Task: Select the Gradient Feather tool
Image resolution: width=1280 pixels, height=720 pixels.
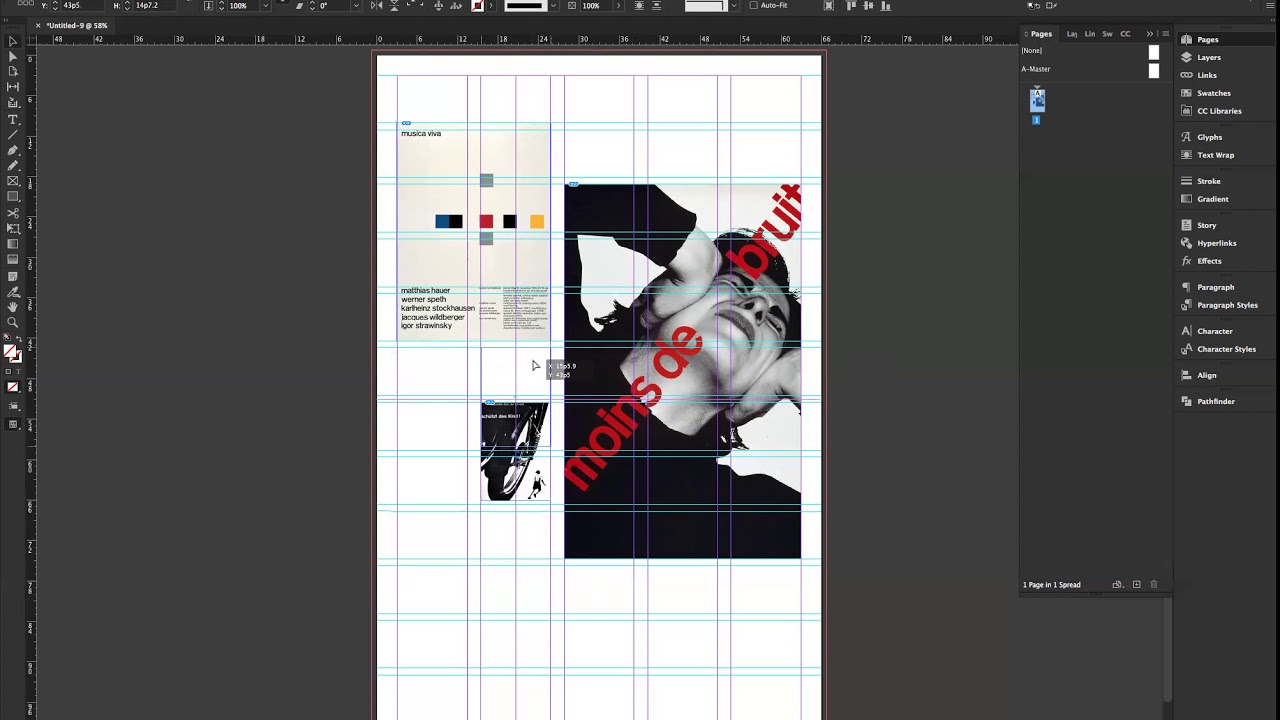Action: (13, 260)
